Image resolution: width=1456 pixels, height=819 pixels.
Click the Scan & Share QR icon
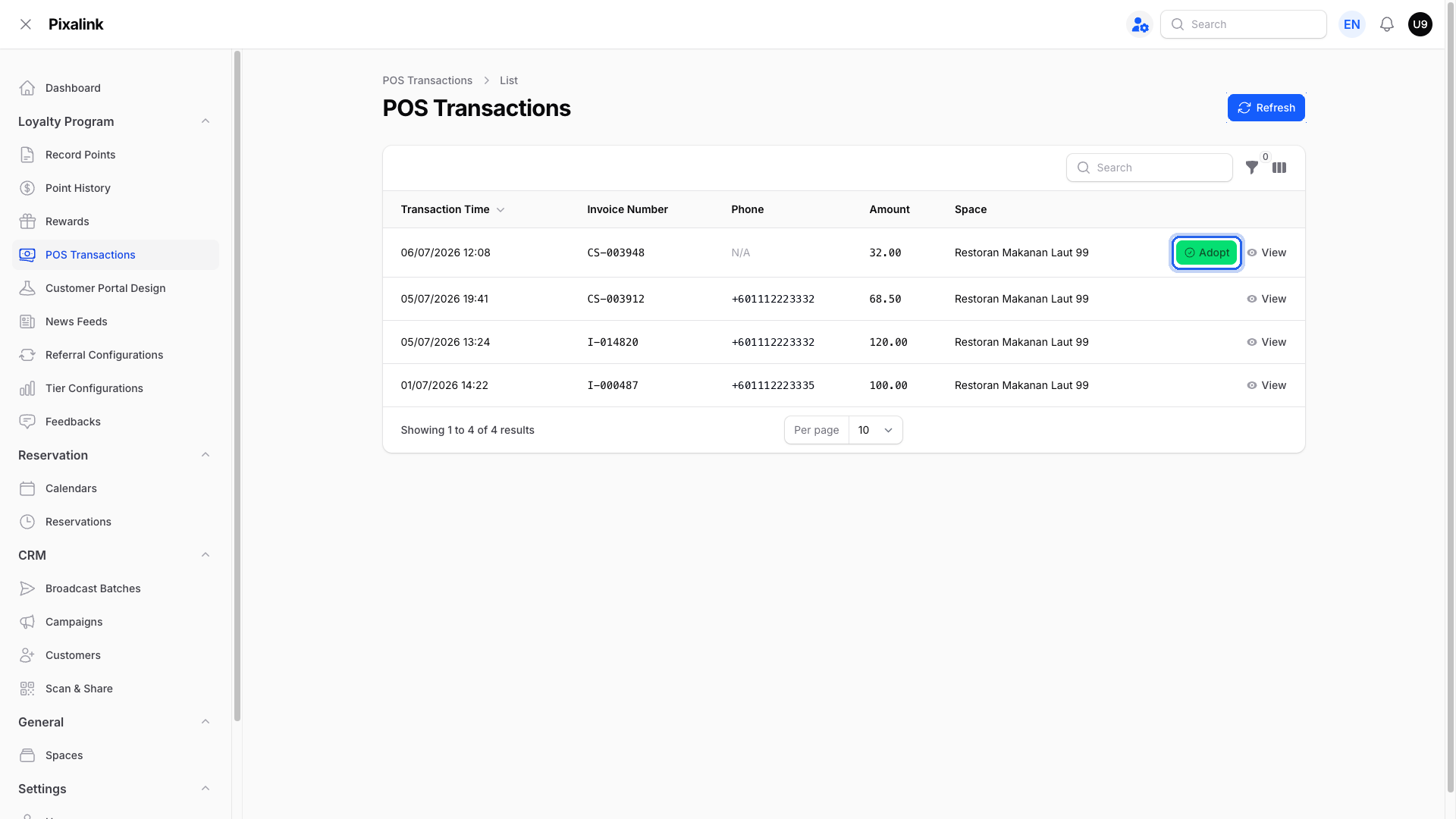27,689
